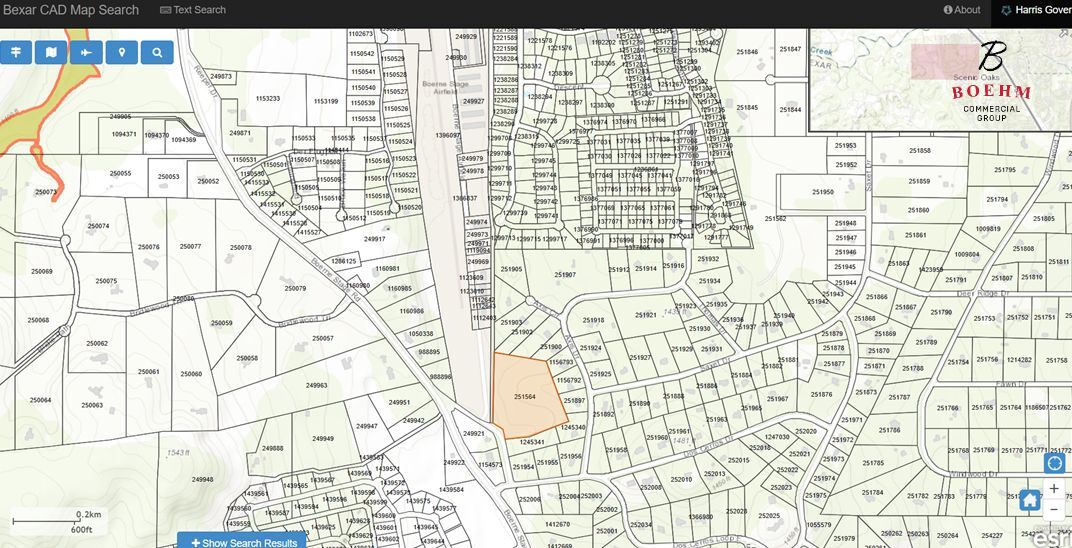Click the signpost icon in the map toolbar
The width and height of the screenshot is (1072, 548).
(x=16, y=52)
